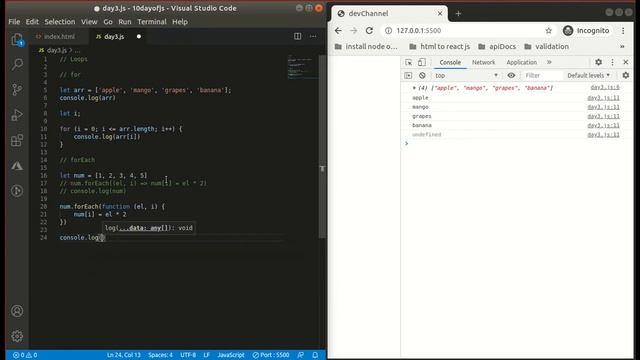Open the Edit menu
The image size is (640, 360).
click(32, 22)
